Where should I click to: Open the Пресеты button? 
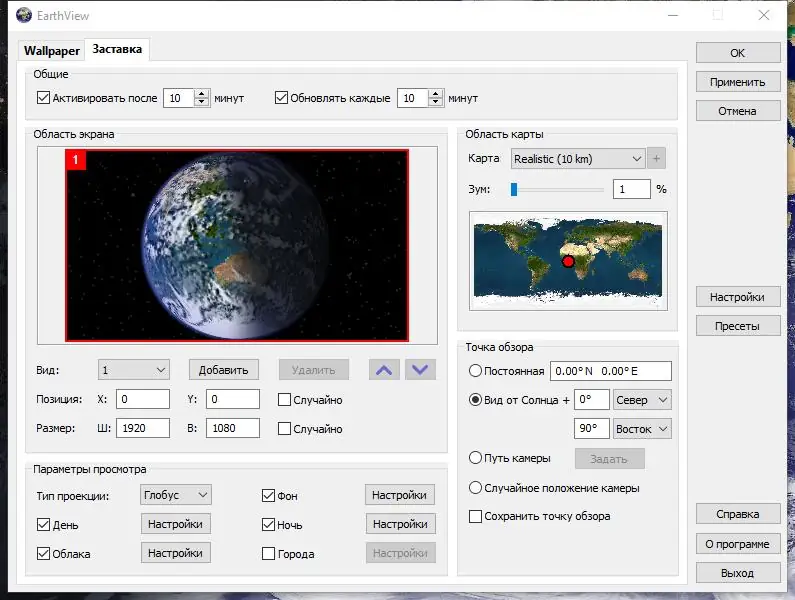(x=737, y=326)
